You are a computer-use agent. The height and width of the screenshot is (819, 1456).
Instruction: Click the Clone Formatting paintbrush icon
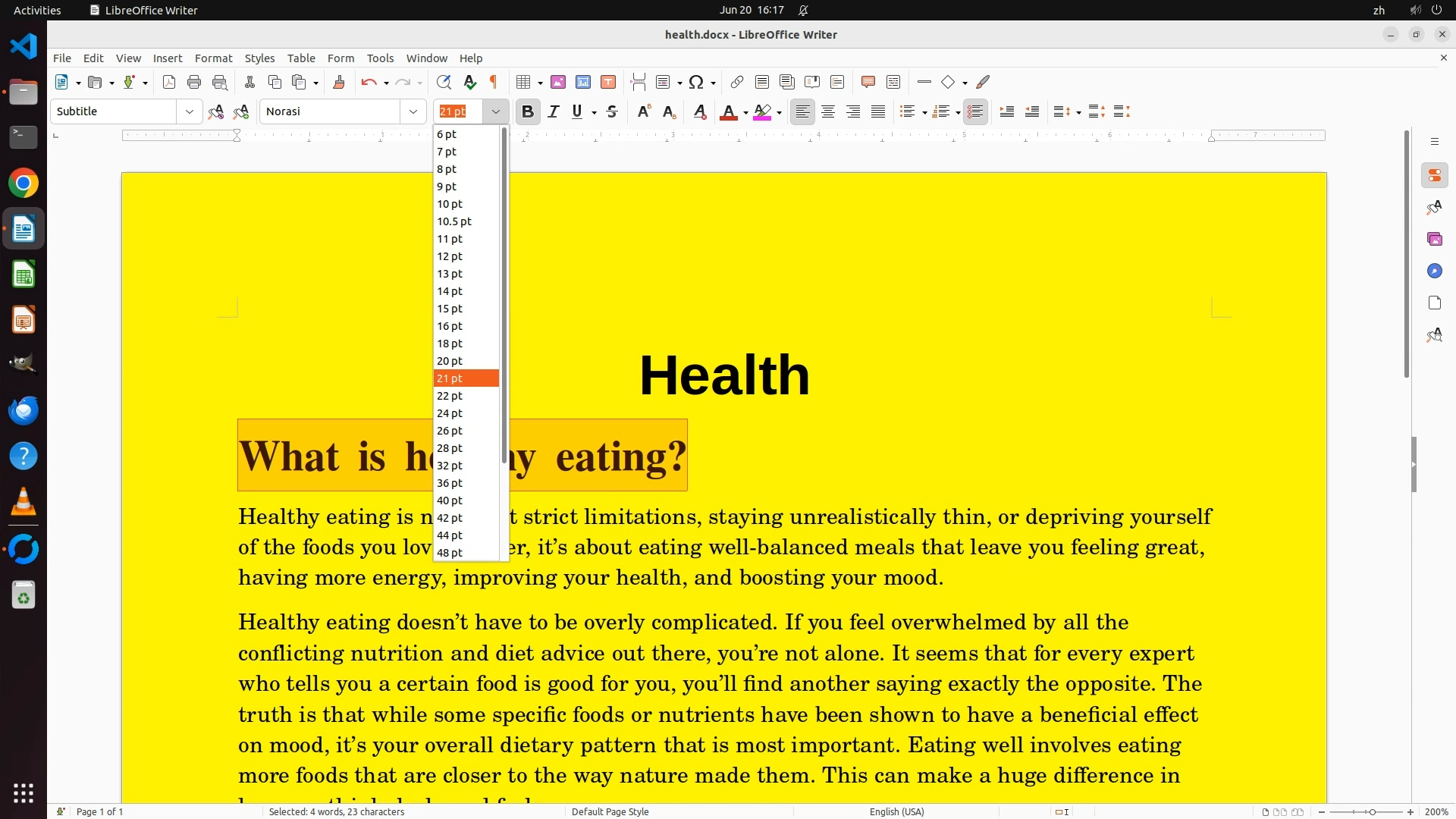(339, 82)
